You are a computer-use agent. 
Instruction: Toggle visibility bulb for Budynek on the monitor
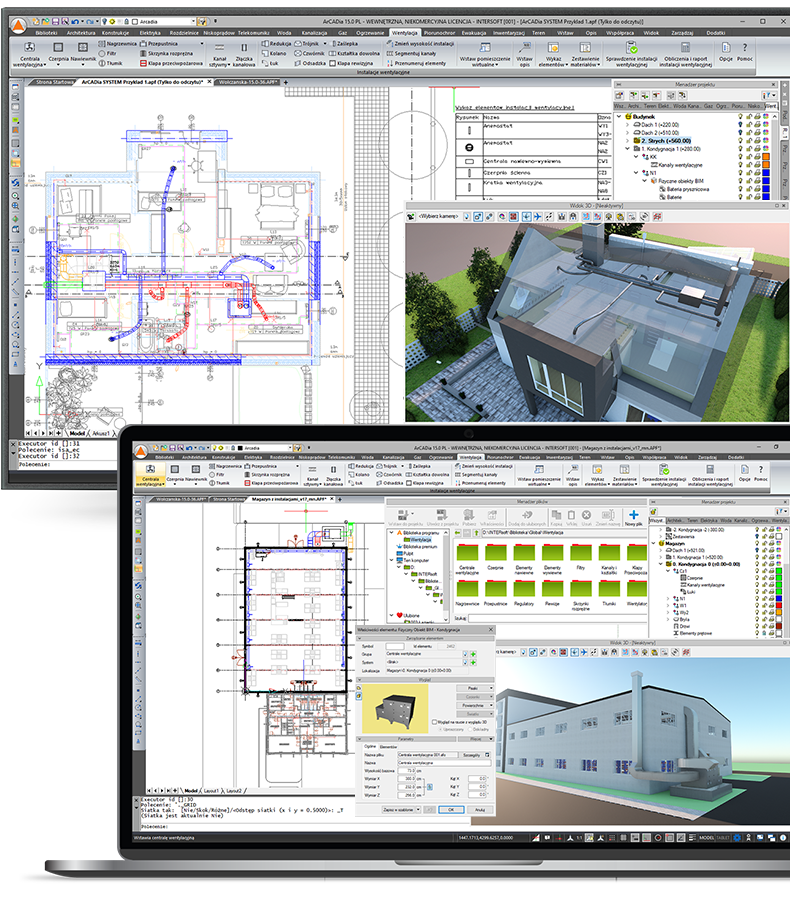[x=740, y=117]
